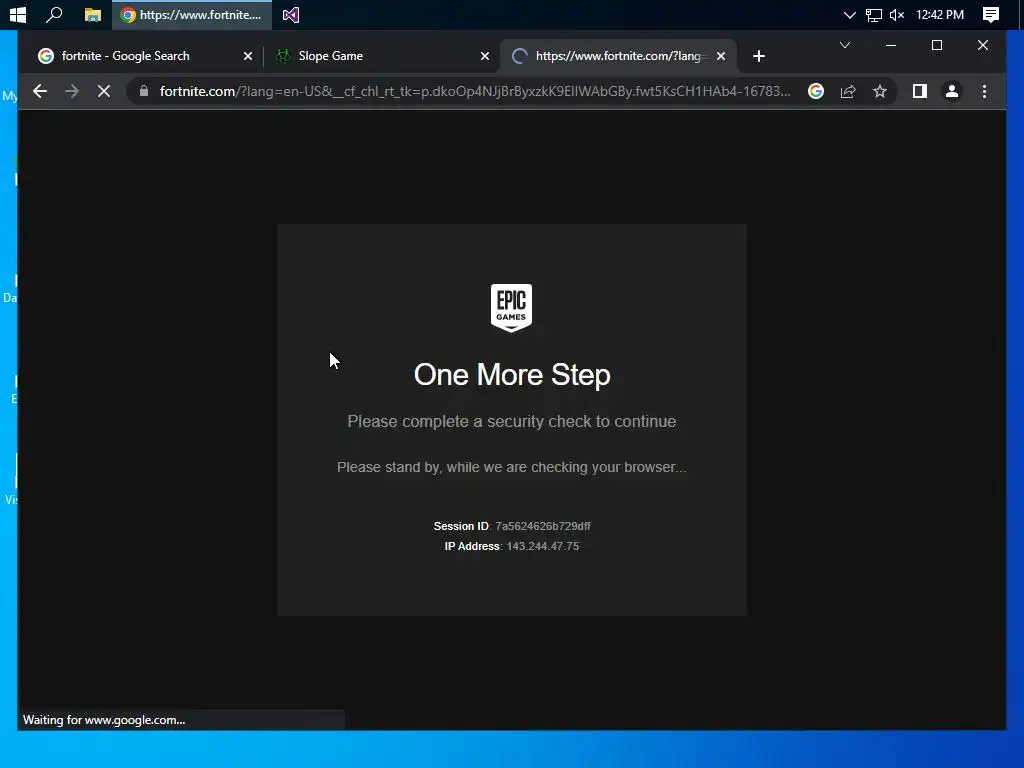Click the Chrome taskbar button for fortnite.com
The height and width of the screenshot is (768, 1024).
(192, 14)
